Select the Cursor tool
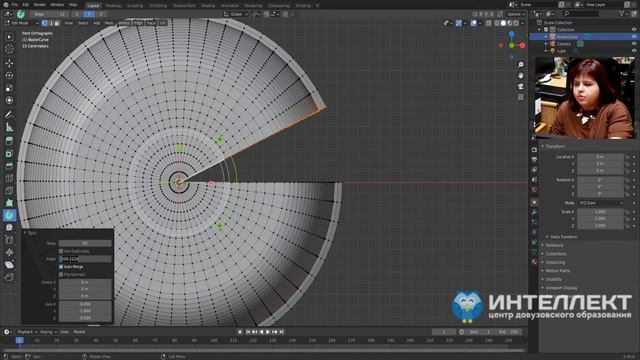640x360 pixels. 9,49
